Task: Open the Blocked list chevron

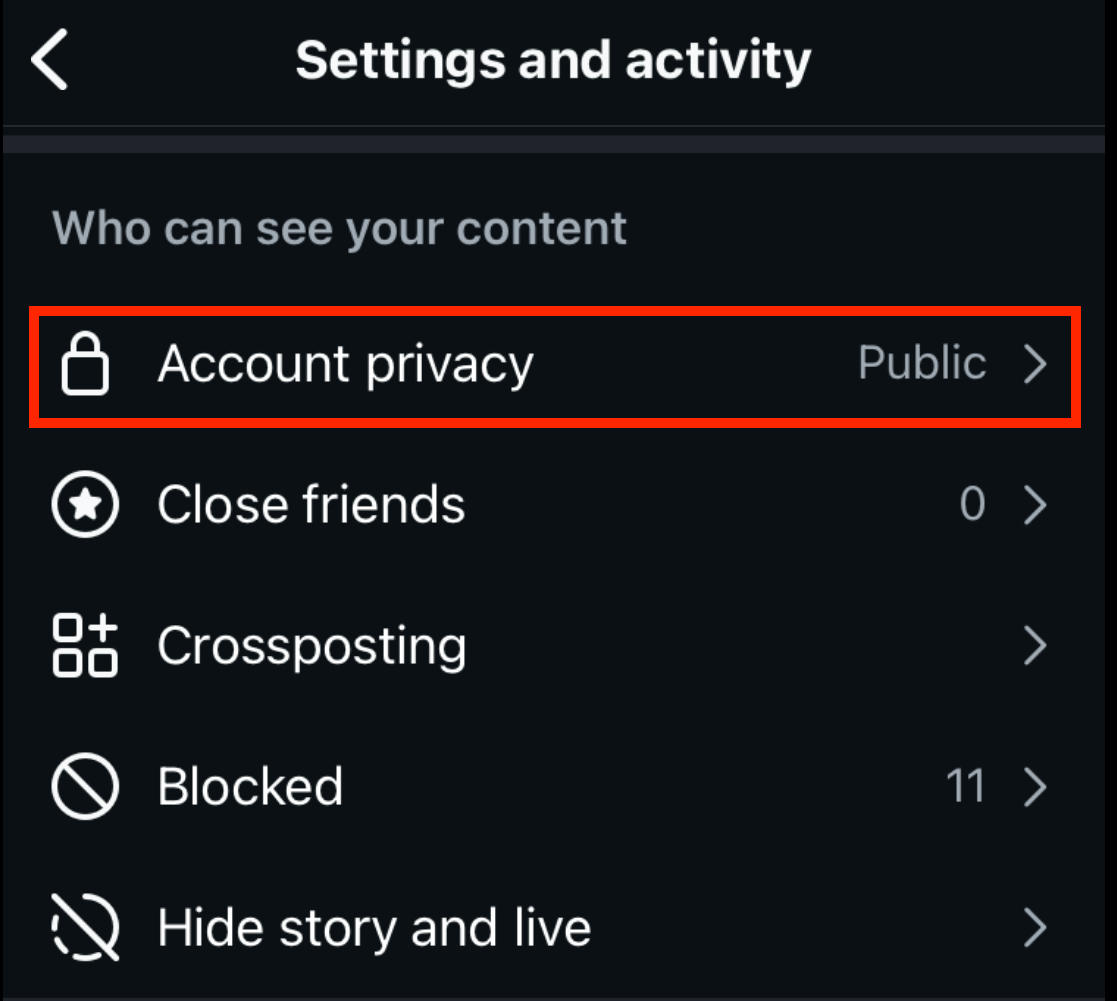Action: (1037, 787)
